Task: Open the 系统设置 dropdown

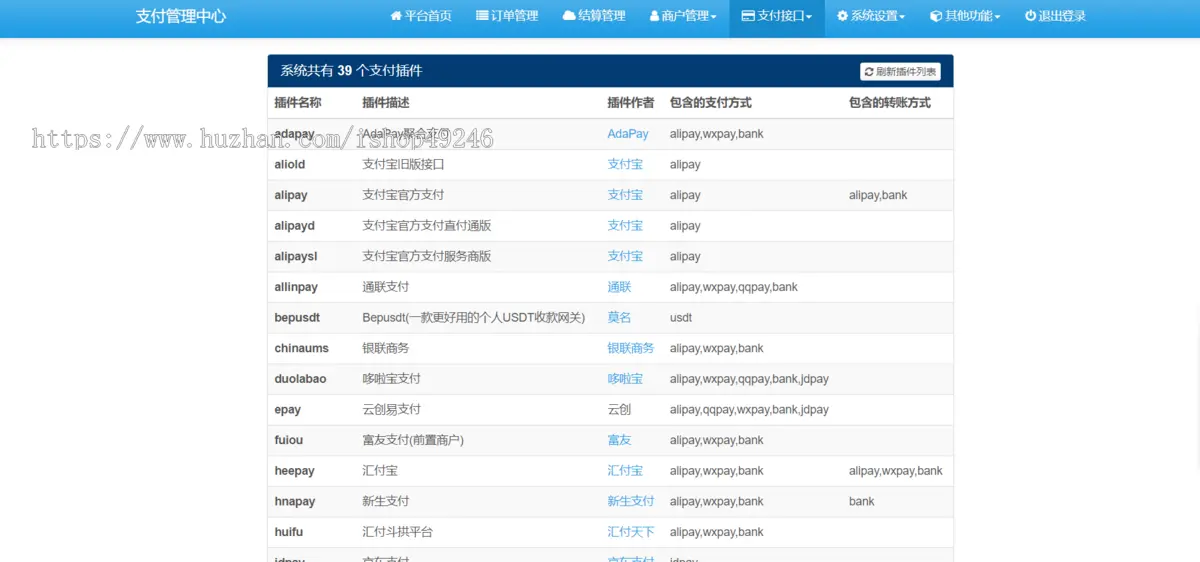Action: (871, 16)
